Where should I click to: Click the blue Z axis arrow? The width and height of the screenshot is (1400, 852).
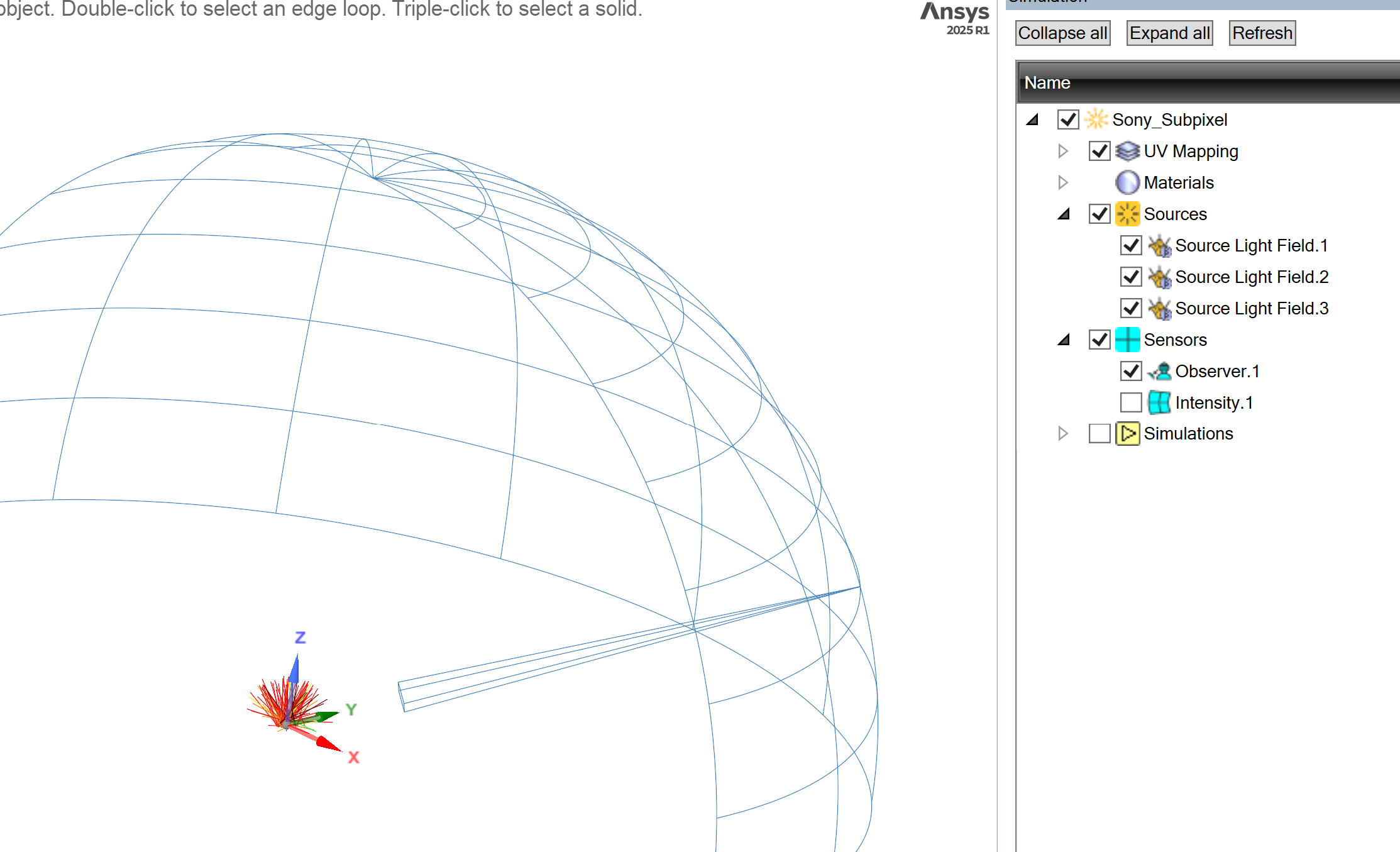point(294,672)
